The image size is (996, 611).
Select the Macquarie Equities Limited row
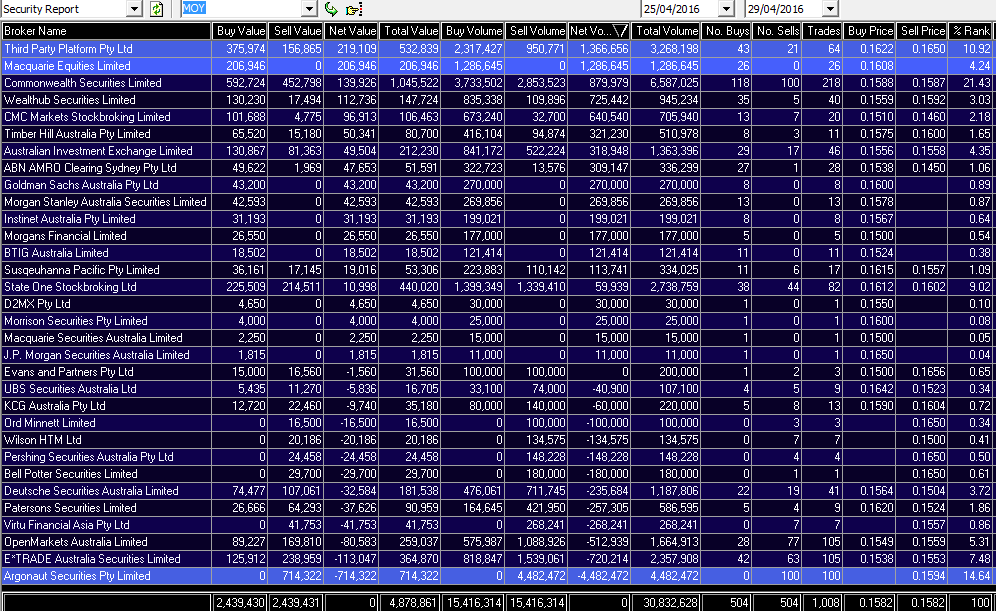497,66
